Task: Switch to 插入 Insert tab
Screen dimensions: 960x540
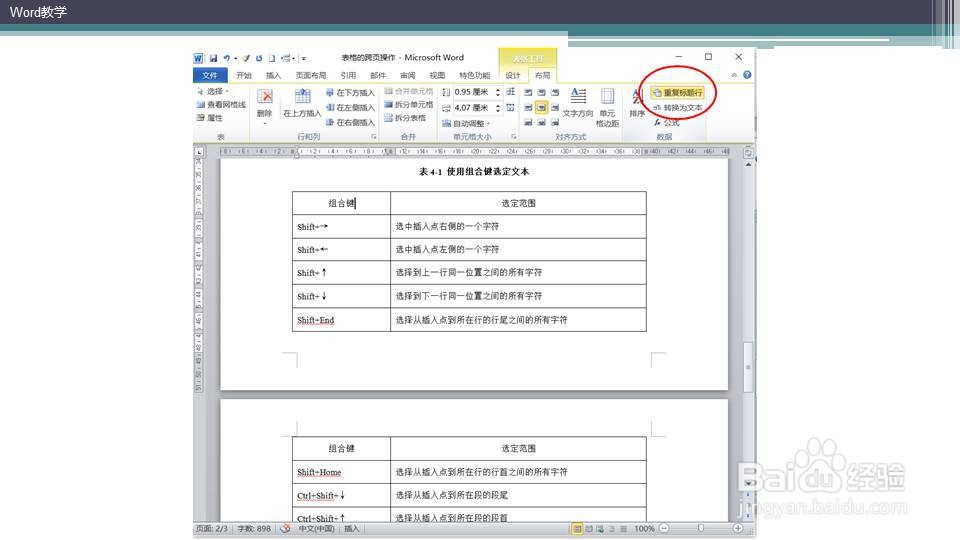Action: (x=273, y=75)
